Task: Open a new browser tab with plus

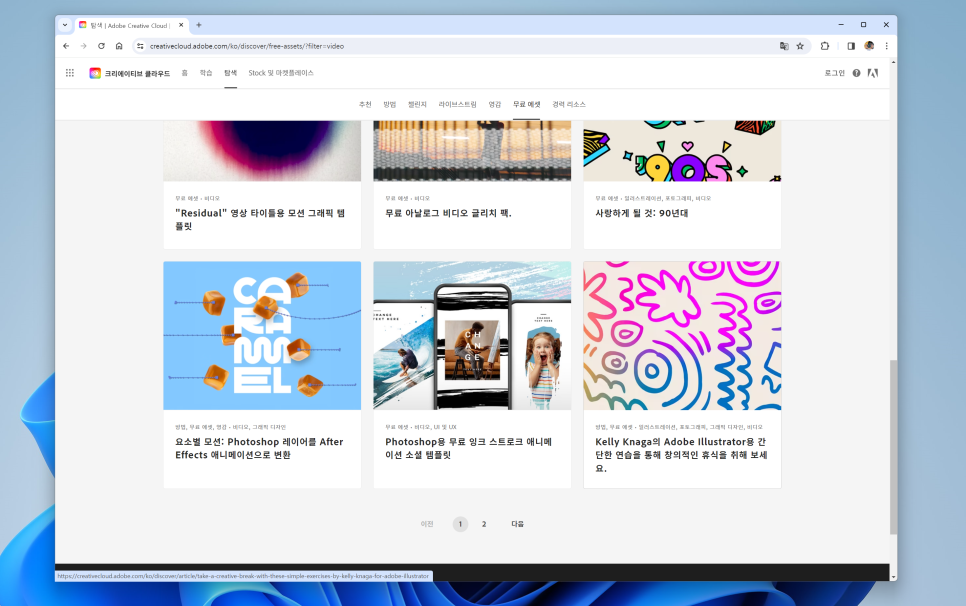Action: click(198, 25)
